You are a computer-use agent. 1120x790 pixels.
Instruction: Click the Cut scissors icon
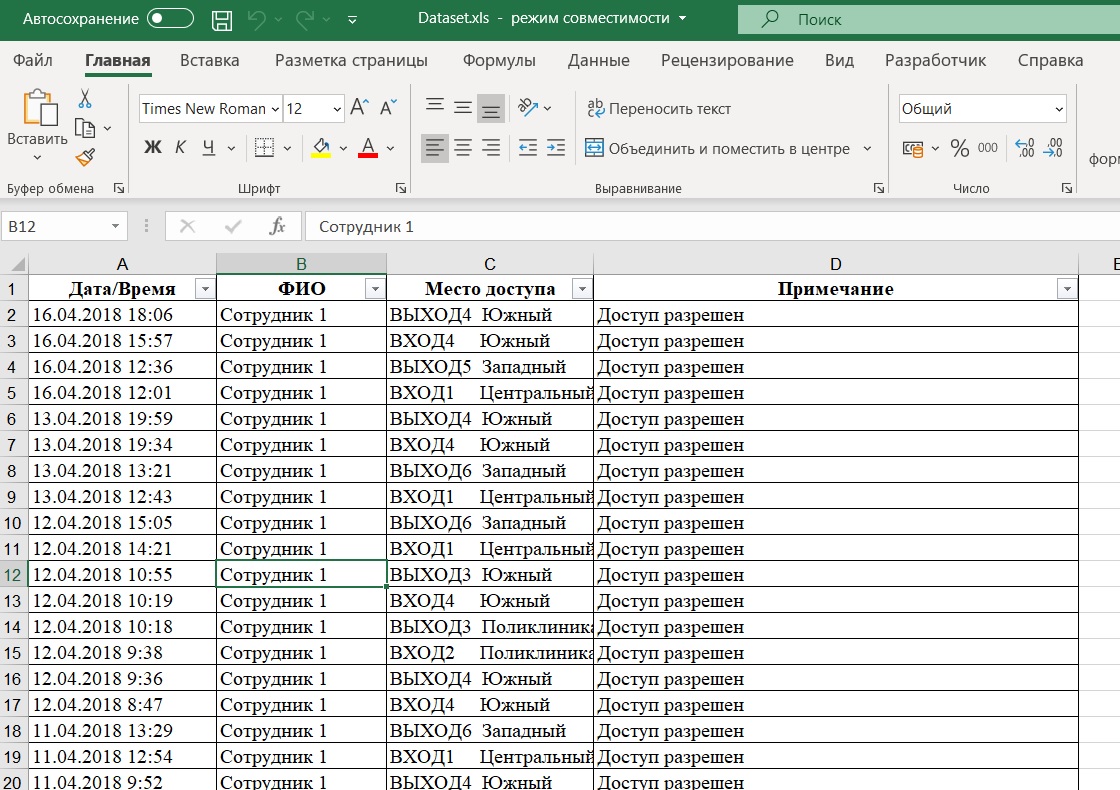point(85,99)
